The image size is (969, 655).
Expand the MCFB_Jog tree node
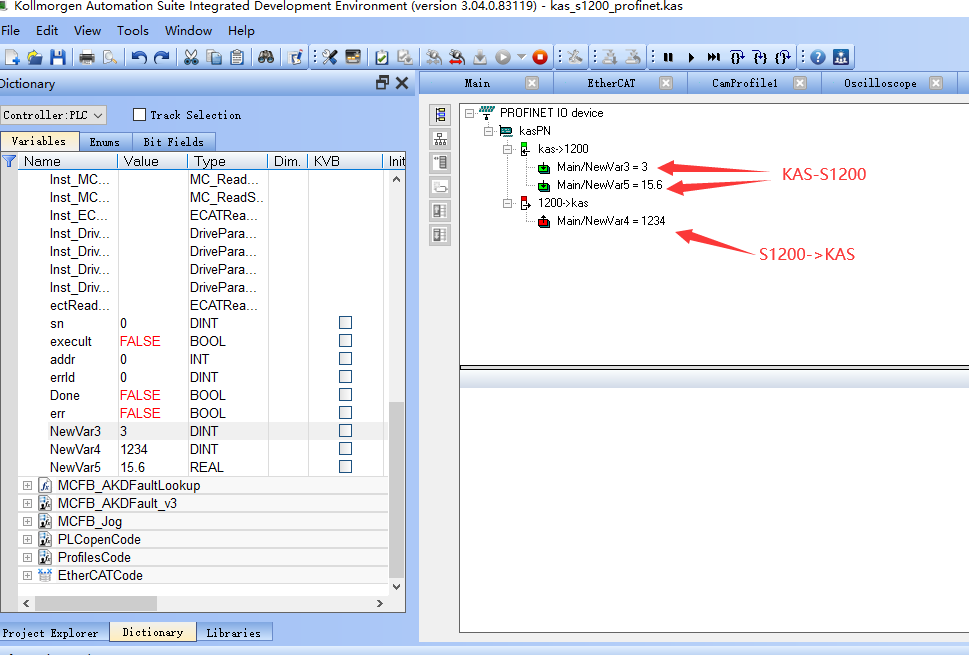pyautogui.click(x=26, y=521)
